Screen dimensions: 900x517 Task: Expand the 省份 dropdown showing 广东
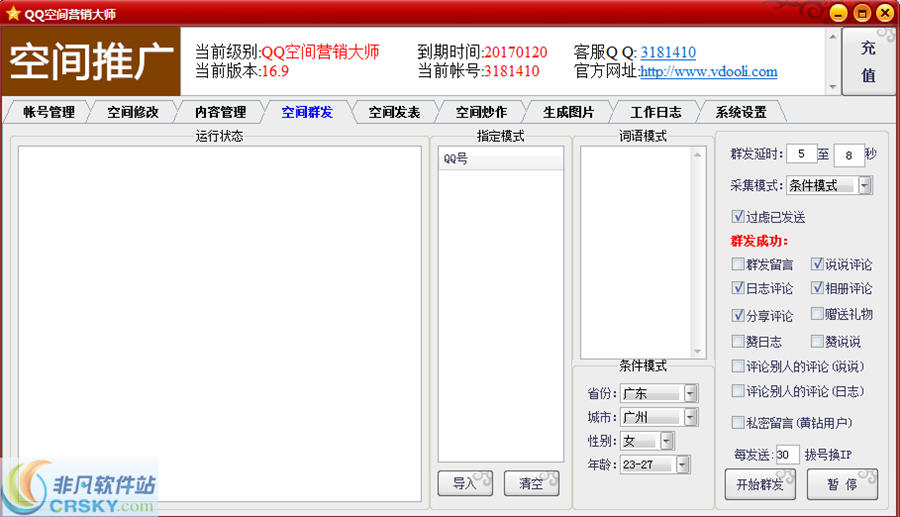[691, 393]
